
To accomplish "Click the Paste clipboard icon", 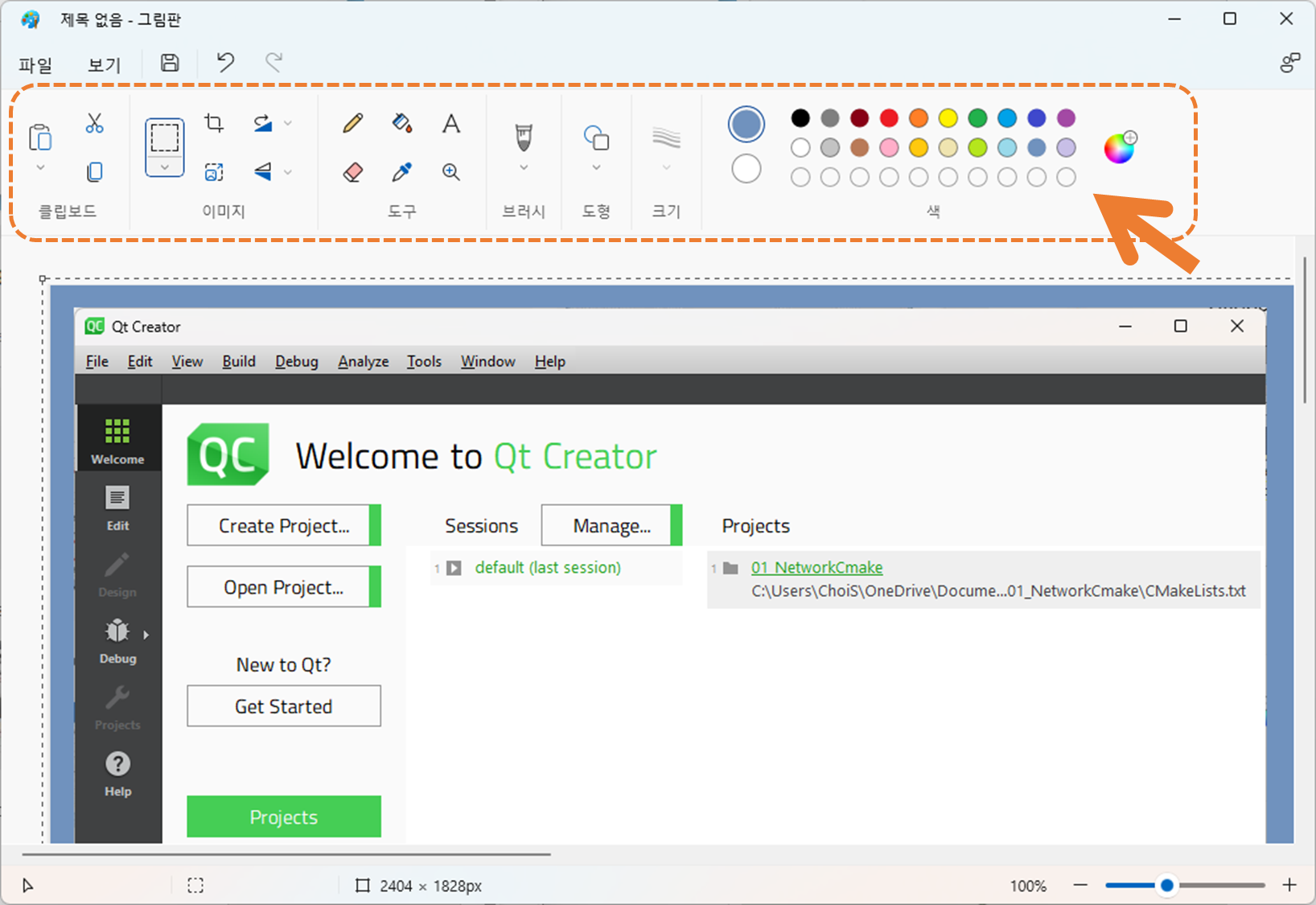I will click(40, 138).
